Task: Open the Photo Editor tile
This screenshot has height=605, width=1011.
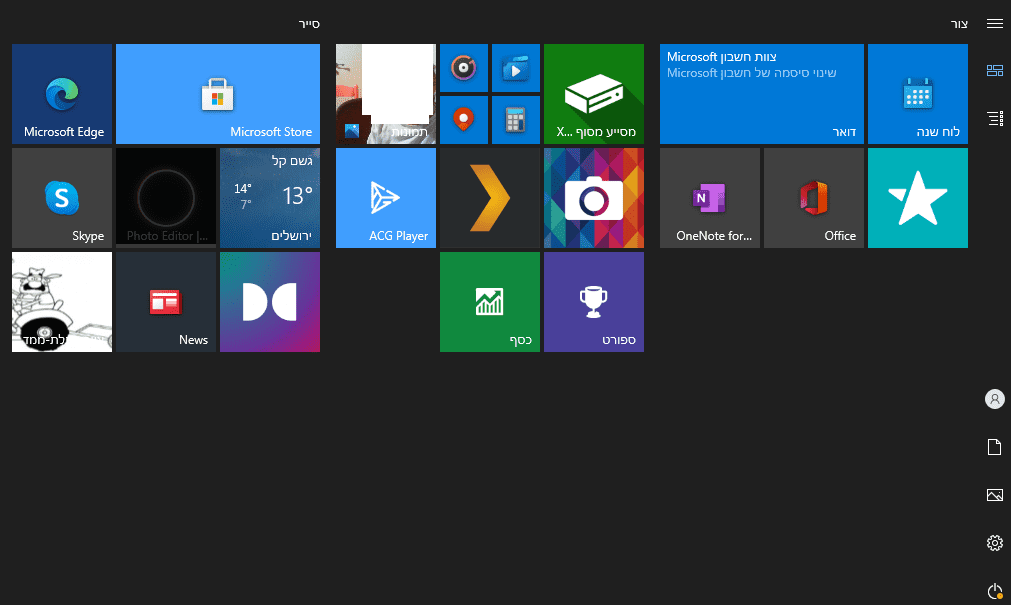Action: [166, 198]
